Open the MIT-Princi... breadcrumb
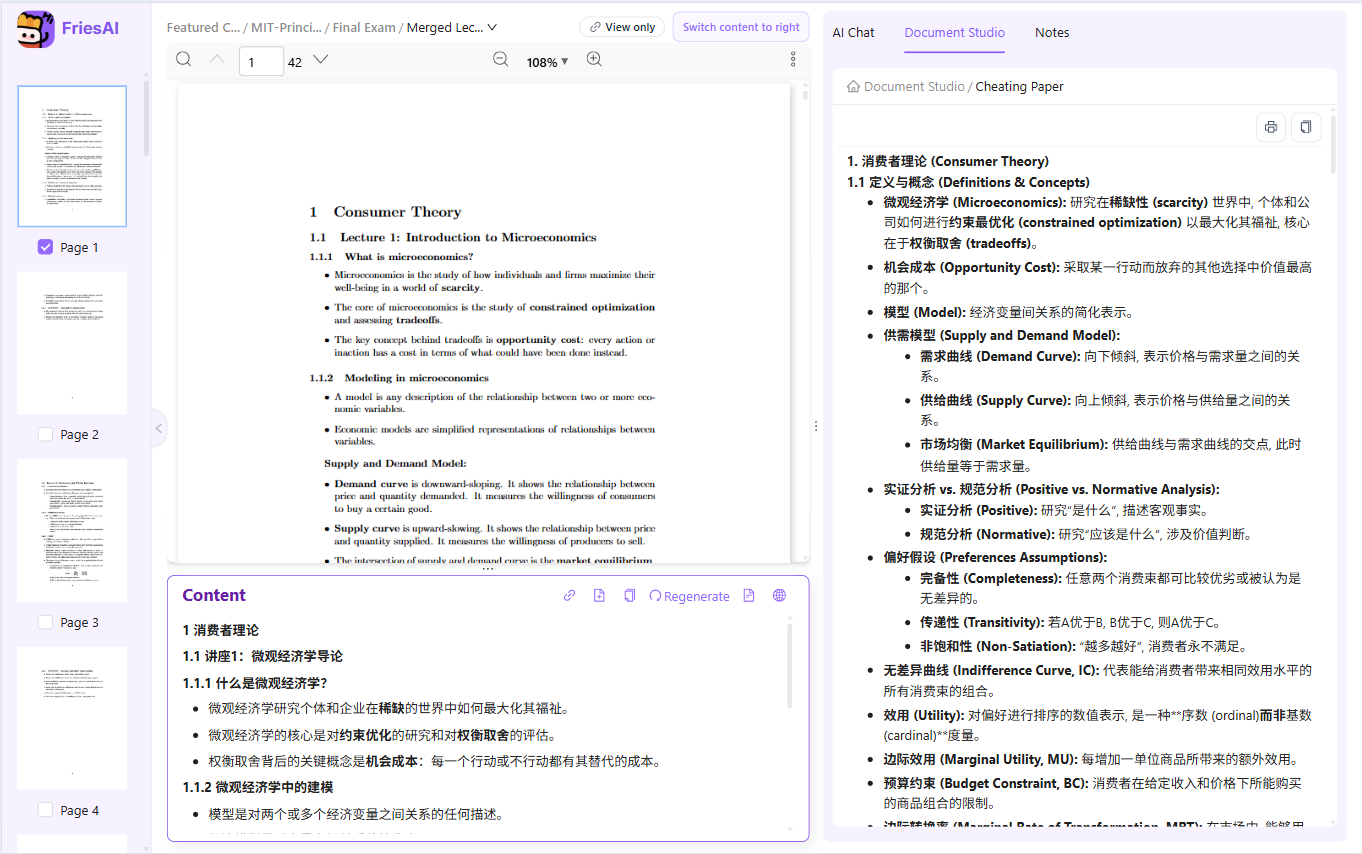The image size is (1362, 854). [286, 28]
